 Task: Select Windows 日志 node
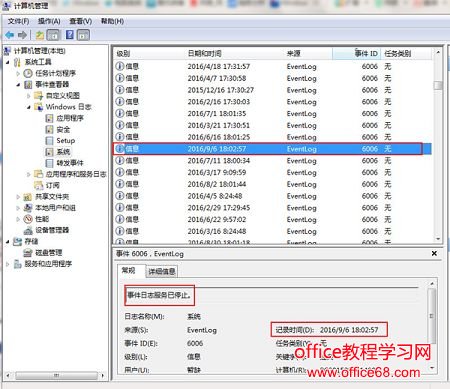[68, 107]
